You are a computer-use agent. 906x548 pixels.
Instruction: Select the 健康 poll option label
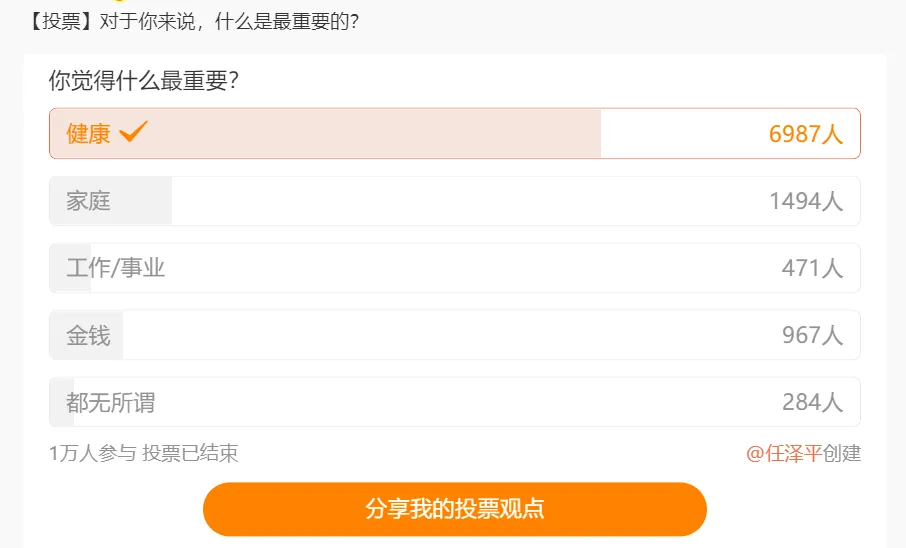[x=88, y=134]
